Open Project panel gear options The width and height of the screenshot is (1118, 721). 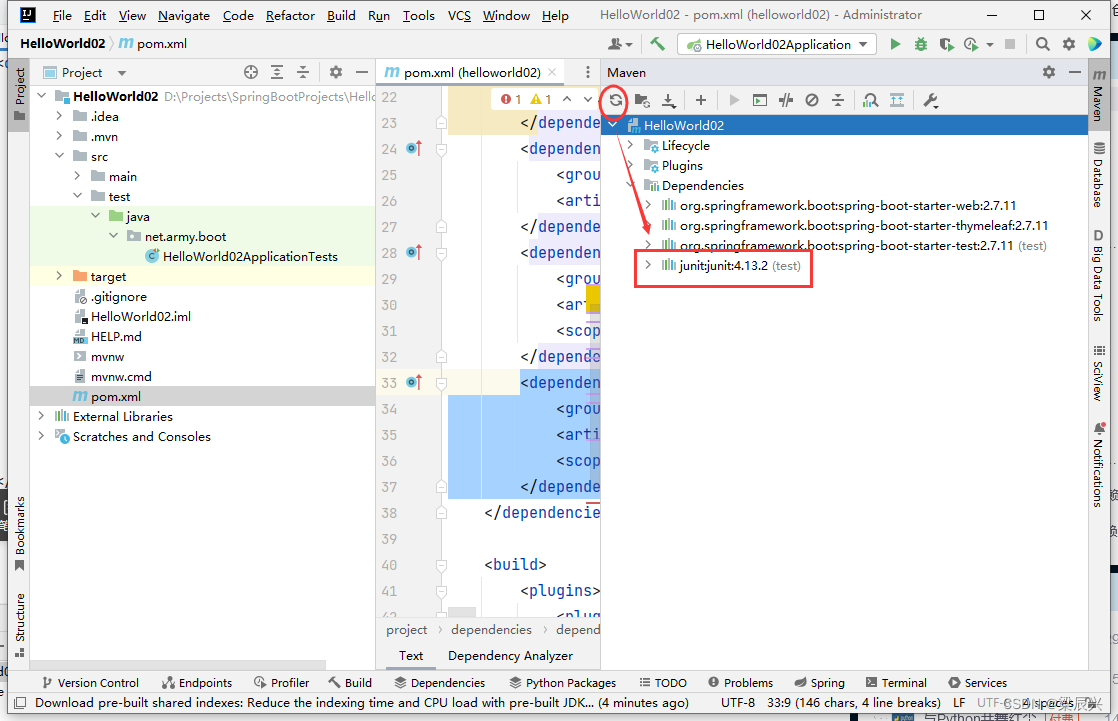point(336,72)
